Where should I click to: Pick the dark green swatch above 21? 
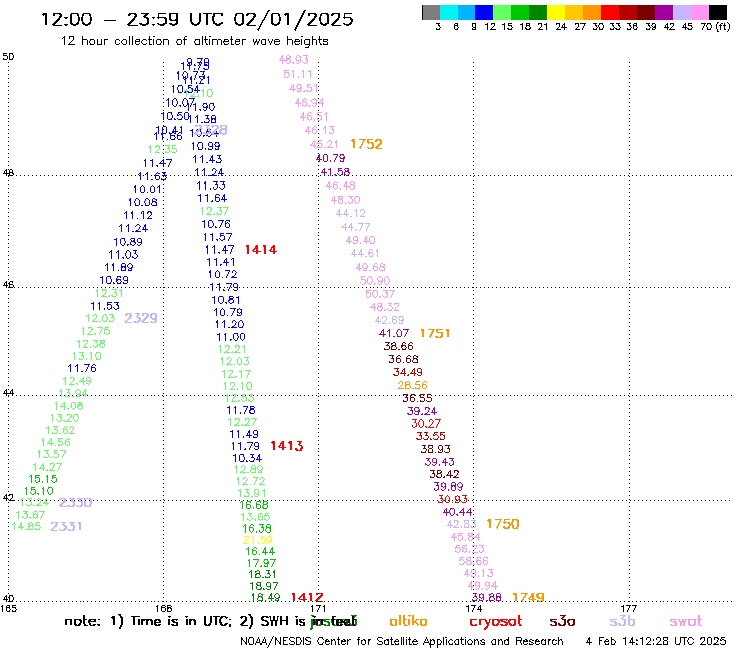538,12
